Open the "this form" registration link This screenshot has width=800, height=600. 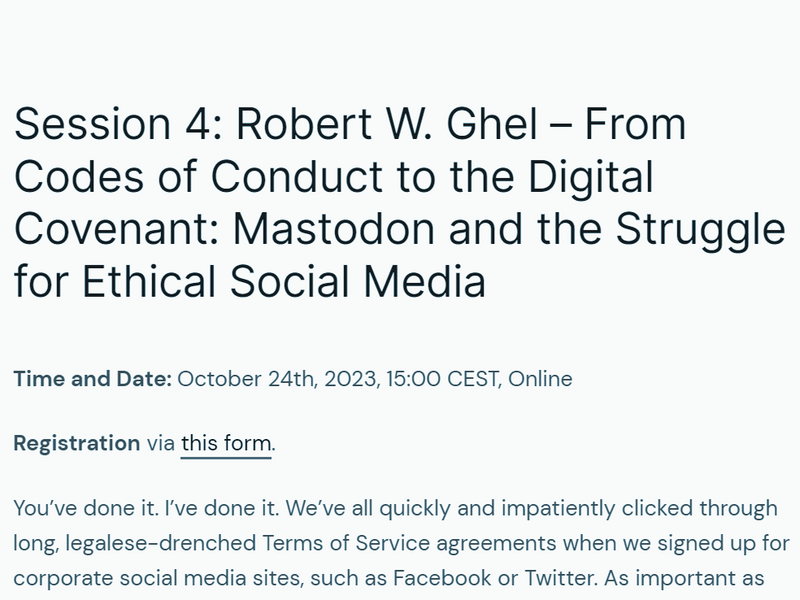[x=226, y=443]
